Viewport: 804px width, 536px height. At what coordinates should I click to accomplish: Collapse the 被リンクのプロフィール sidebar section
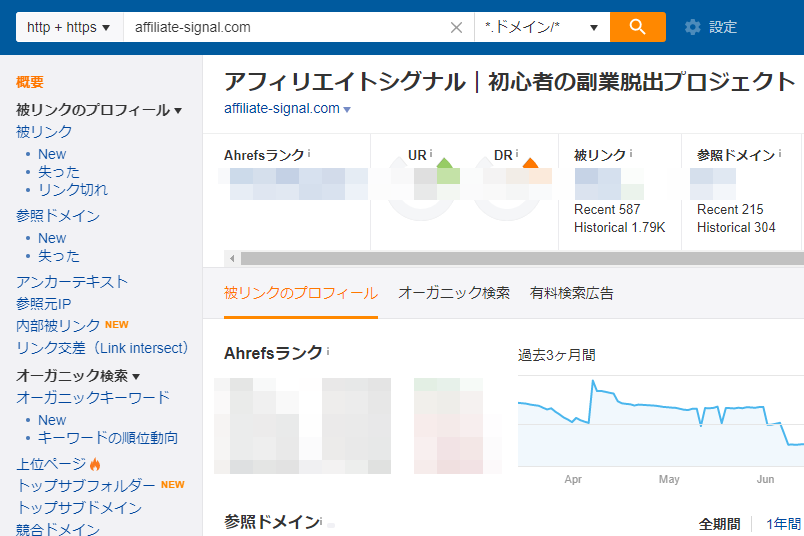click(x=99, y=110)
